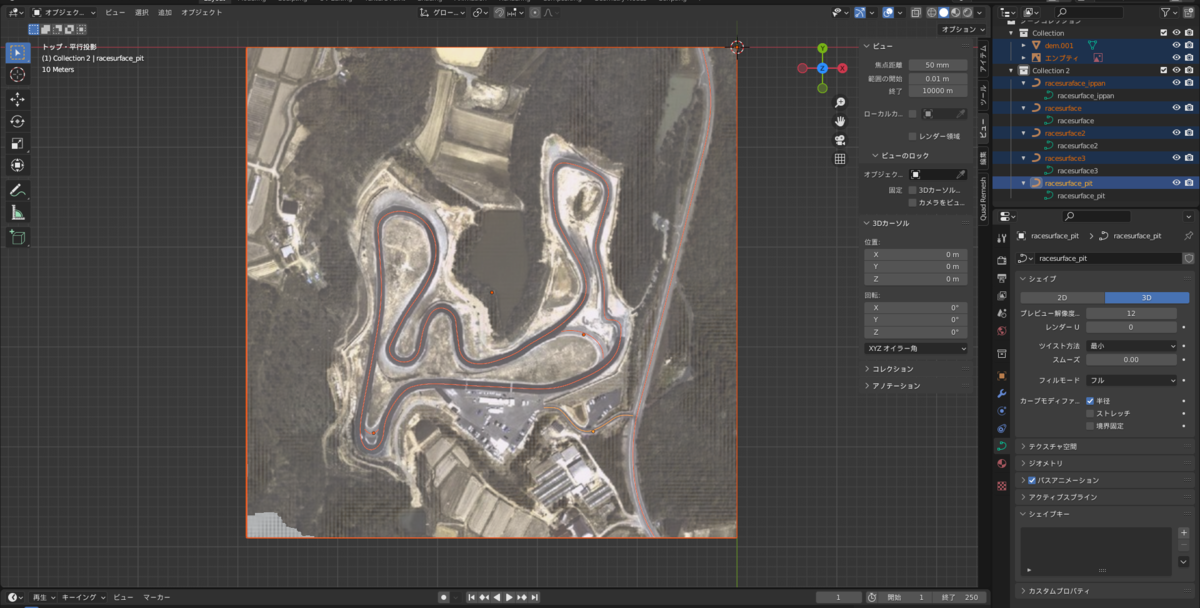Select the Move tool in the toolbar
This screenshot has height=608, width=1200.
pyautogui.click(x=18, y=99)
